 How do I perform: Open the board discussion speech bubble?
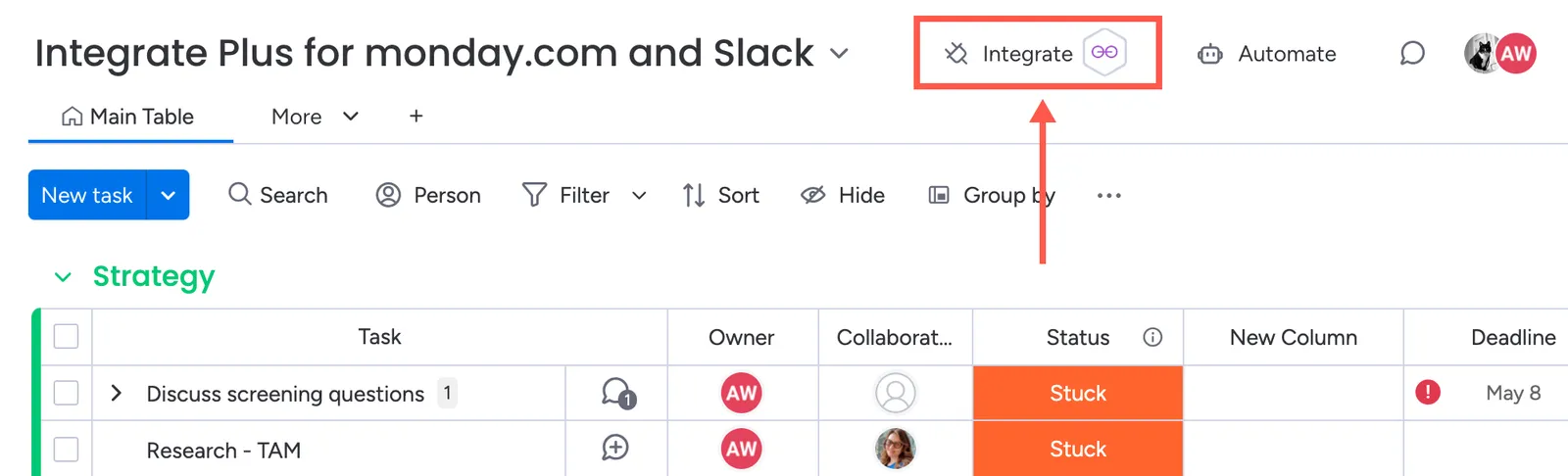click(1412, 53)
